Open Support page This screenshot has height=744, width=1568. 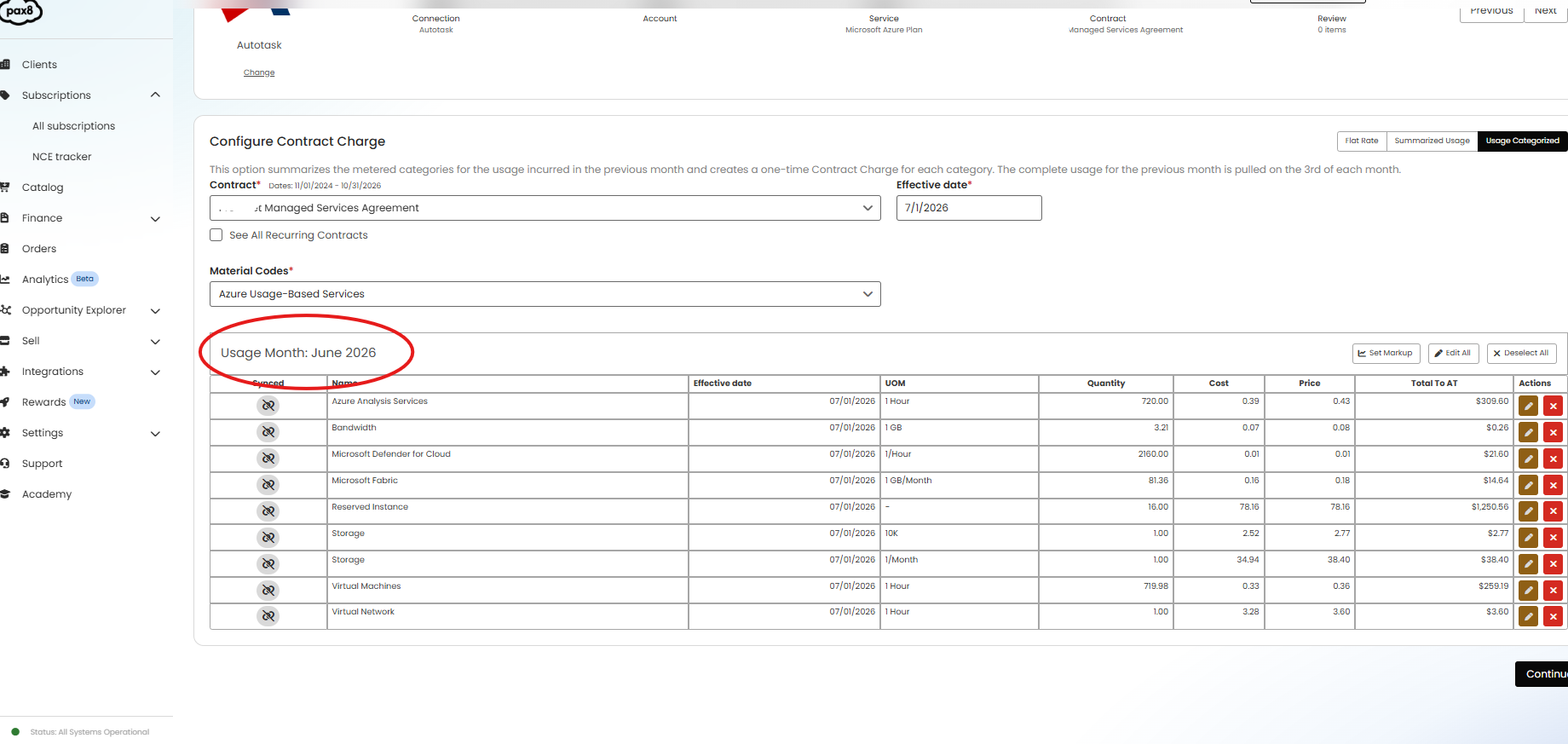[x=43, y=464]
